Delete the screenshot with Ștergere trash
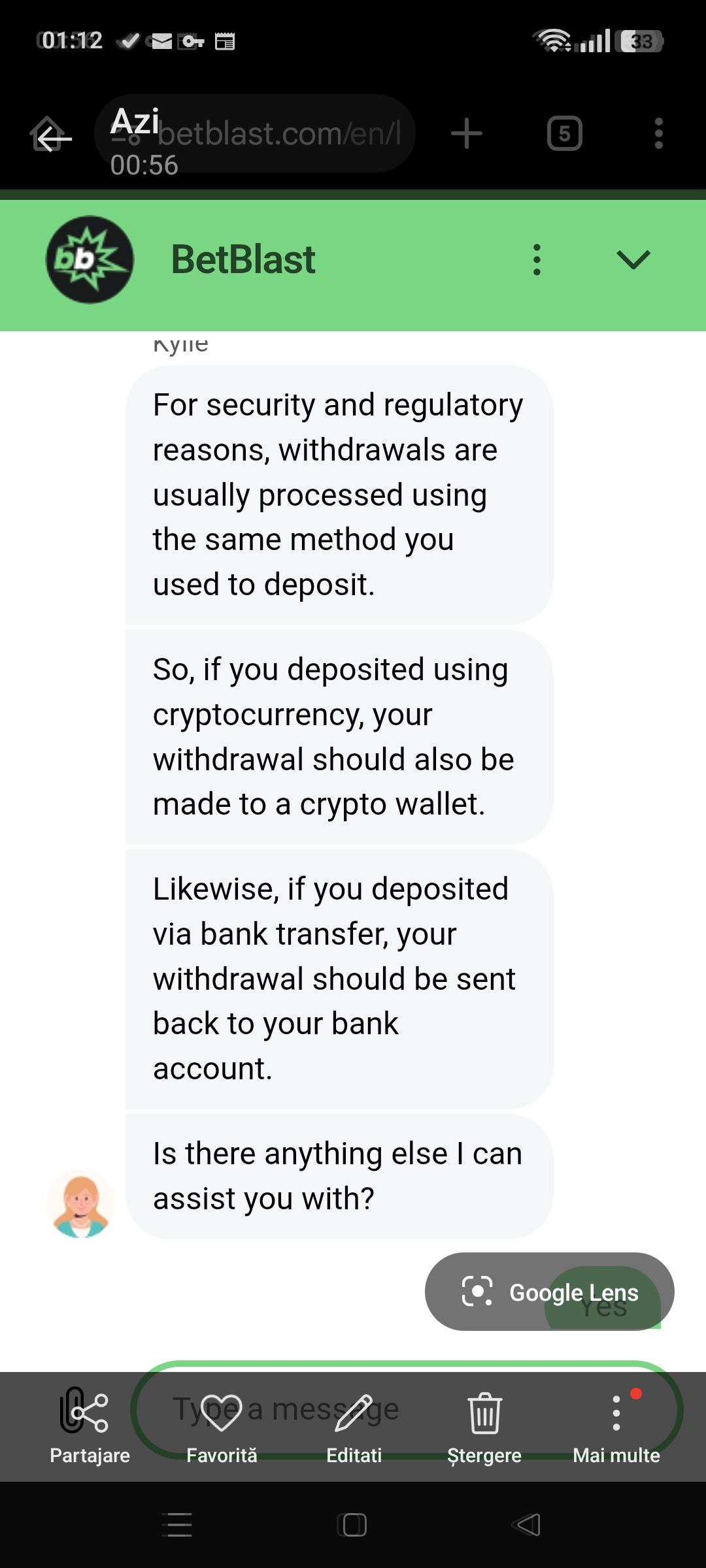Screen dimensions: 706x1568 click(484, 1426)
